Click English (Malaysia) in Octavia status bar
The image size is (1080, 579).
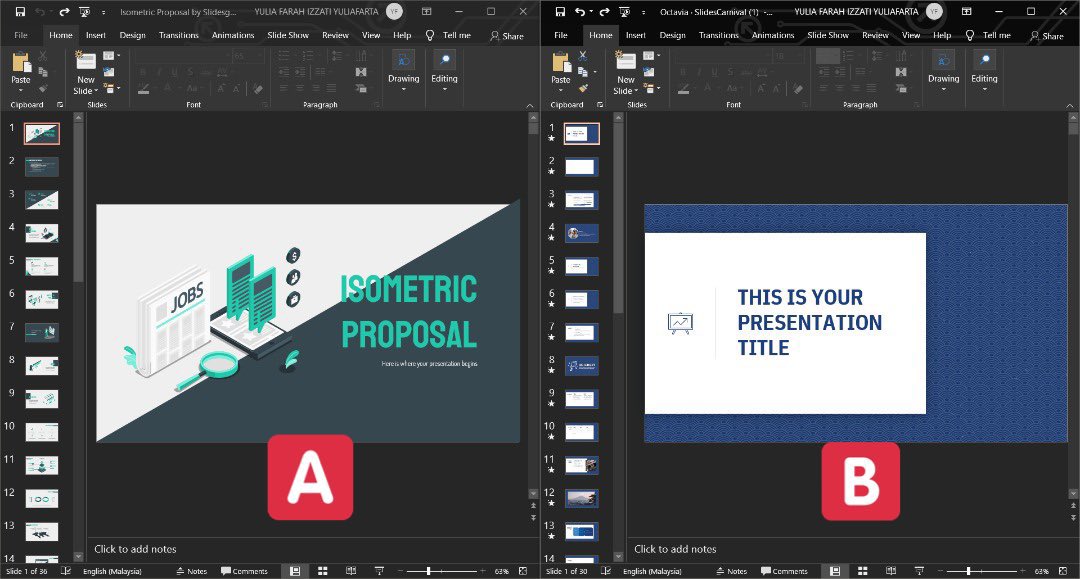pos(652,571)
